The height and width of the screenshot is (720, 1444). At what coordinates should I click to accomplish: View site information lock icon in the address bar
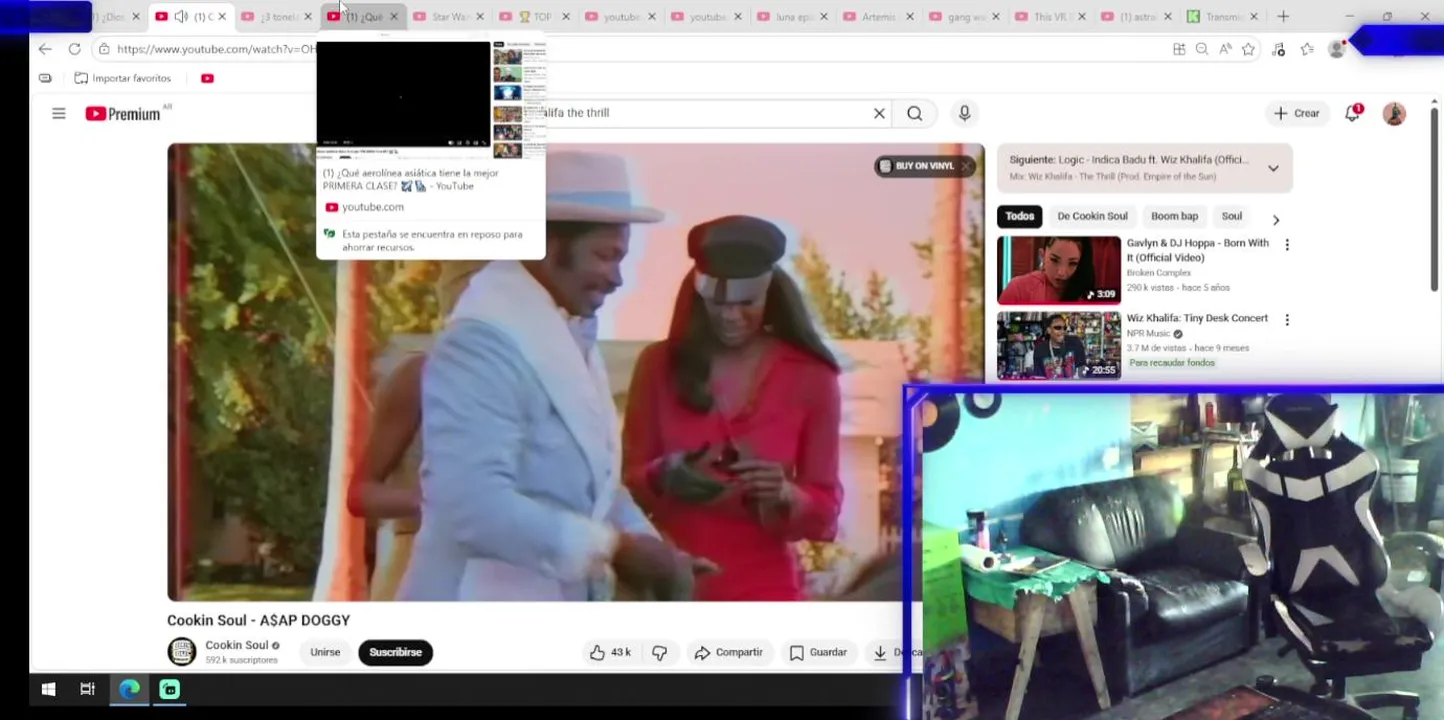coord(104,49)
